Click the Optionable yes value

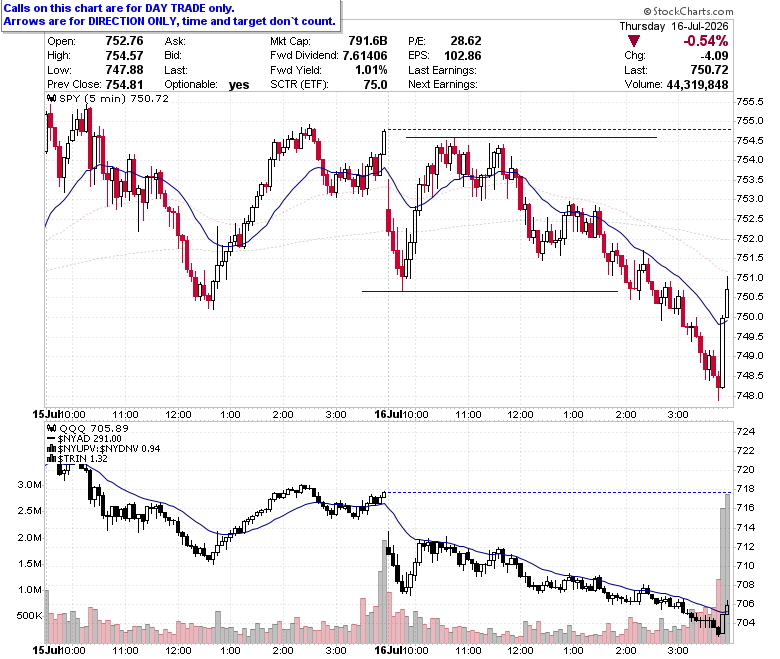[239, 85]
